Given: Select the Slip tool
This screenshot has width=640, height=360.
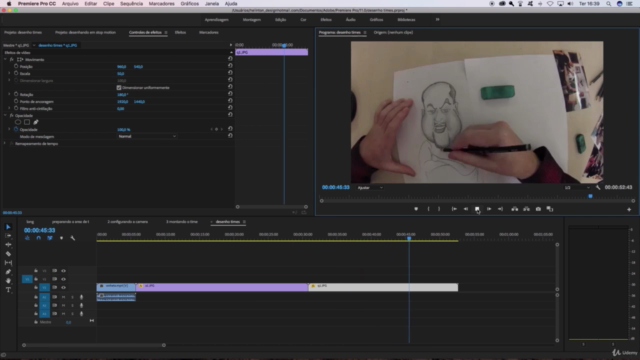Looking at the screenshot, I should pyautogui.click(x=8, y=262).
